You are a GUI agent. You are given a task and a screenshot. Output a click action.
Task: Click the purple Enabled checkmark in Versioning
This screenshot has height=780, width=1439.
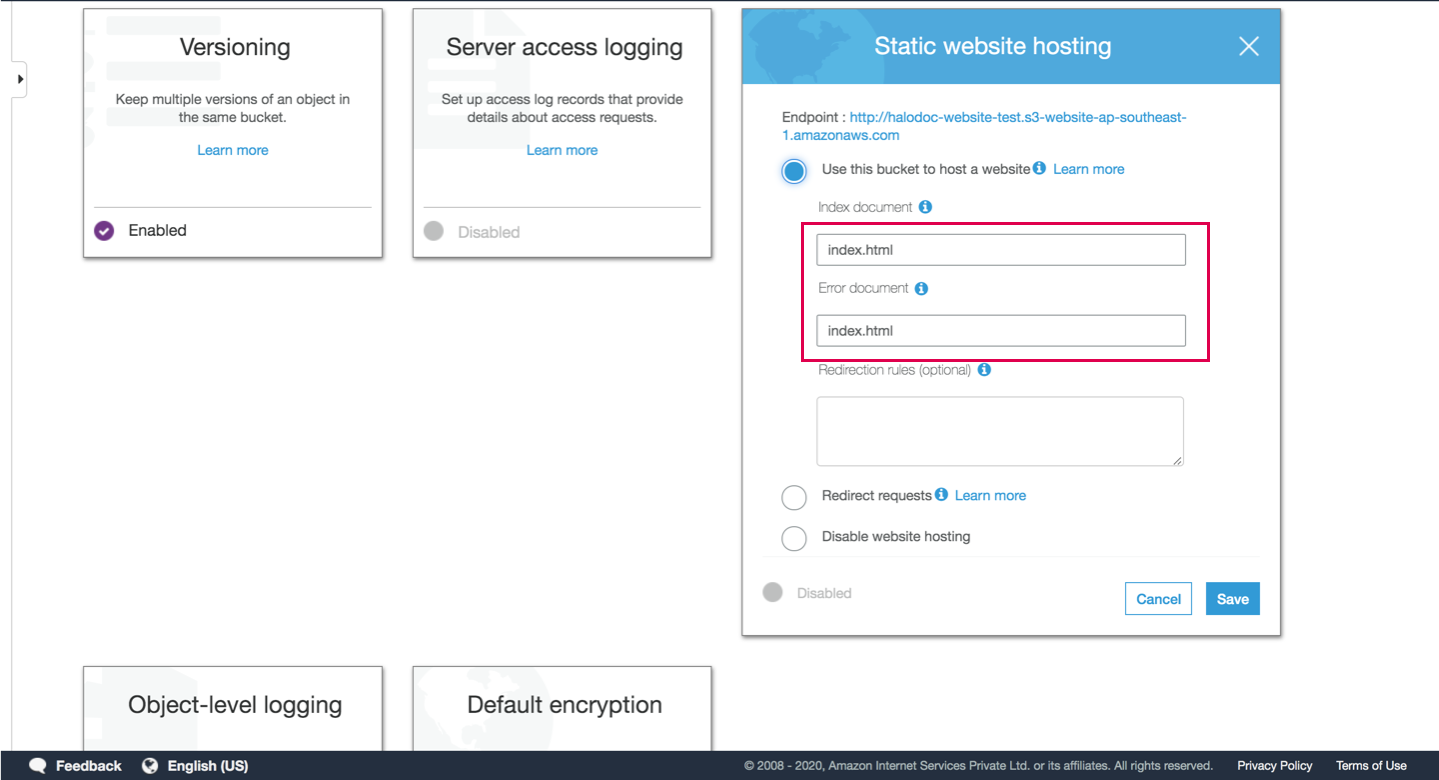pos(104,231)
